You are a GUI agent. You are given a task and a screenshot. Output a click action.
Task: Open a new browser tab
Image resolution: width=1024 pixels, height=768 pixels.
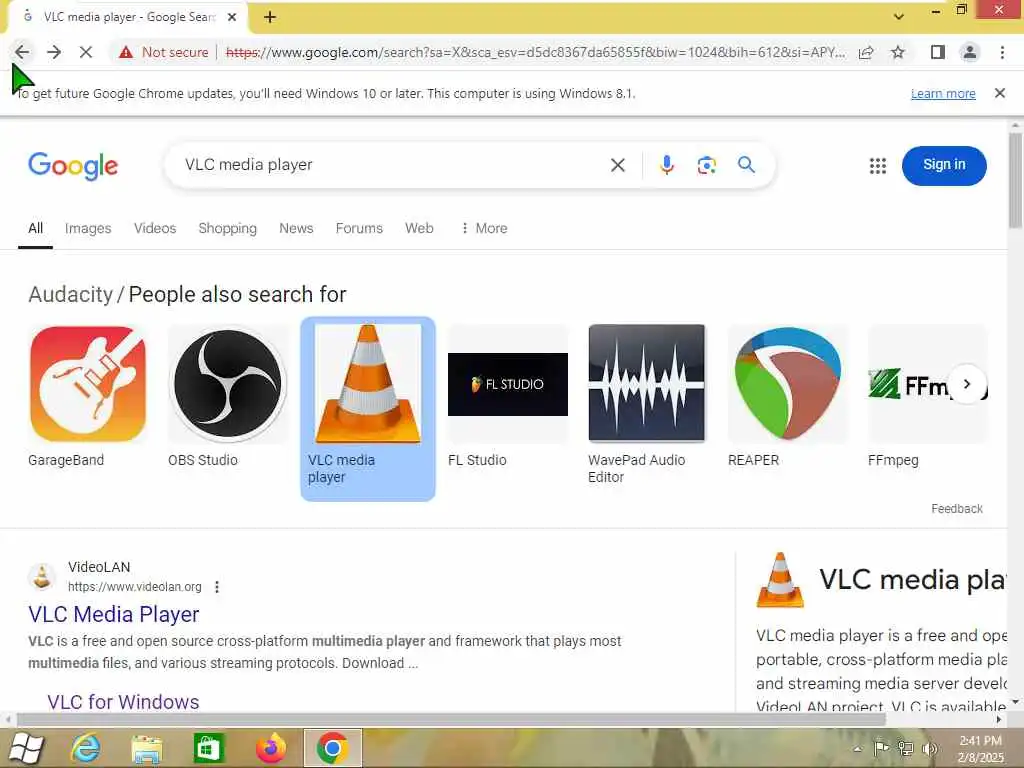[270, 18]
